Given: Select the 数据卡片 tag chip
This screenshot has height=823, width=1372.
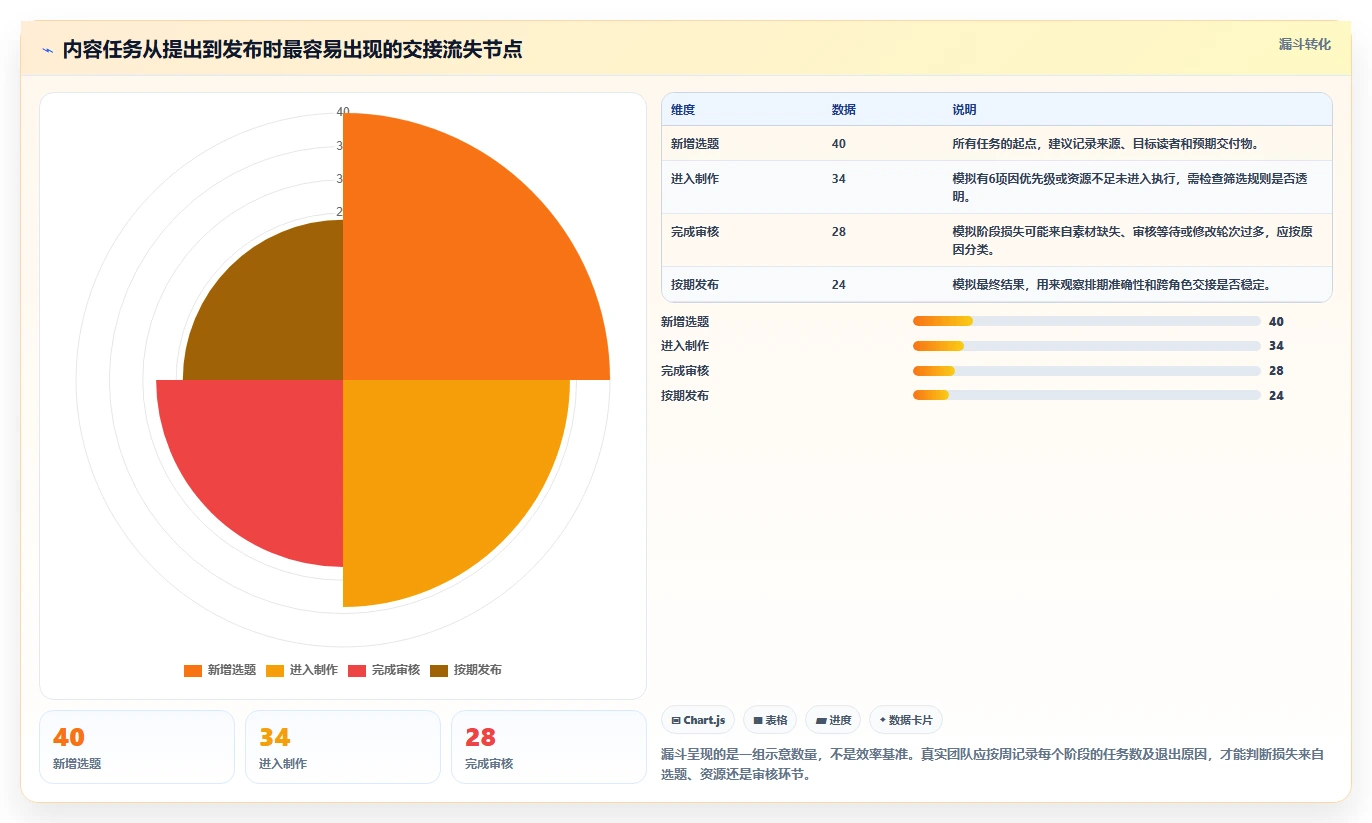Looking at the screenshot, I should pyautogui.click(x=906, y=720).
